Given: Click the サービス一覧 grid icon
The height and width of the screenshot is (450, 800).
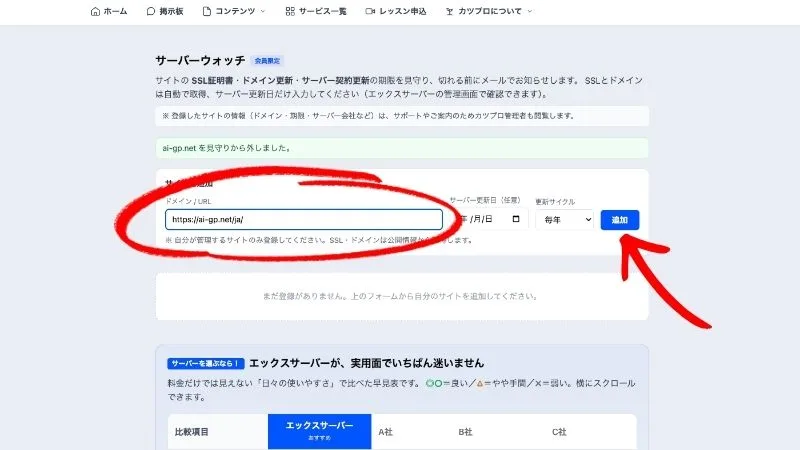Looking at the screenshot, I should coord(290,11).
